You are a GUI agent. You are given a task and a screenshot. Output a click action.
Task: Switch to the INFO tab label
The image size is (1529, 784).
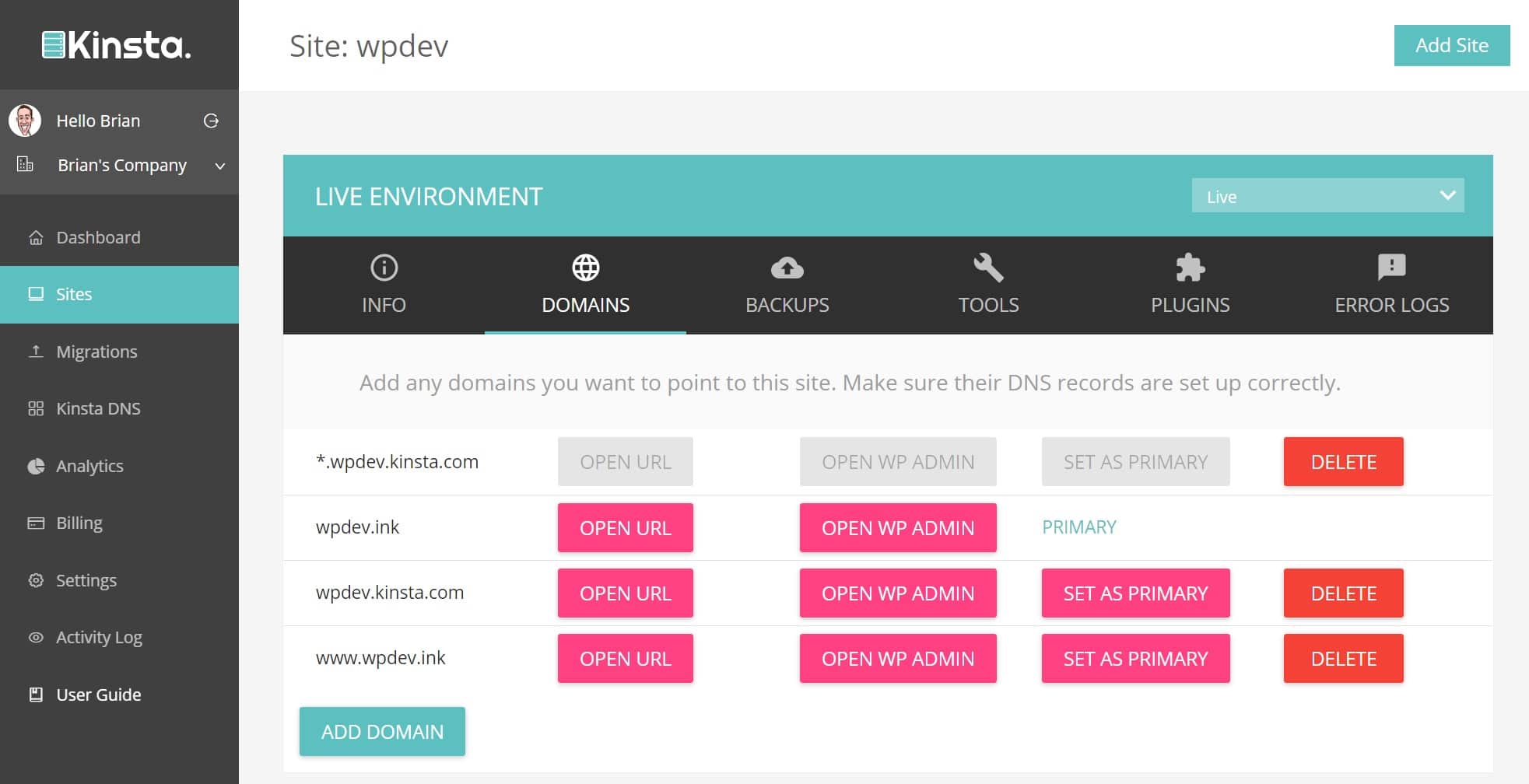click(384, 305)
